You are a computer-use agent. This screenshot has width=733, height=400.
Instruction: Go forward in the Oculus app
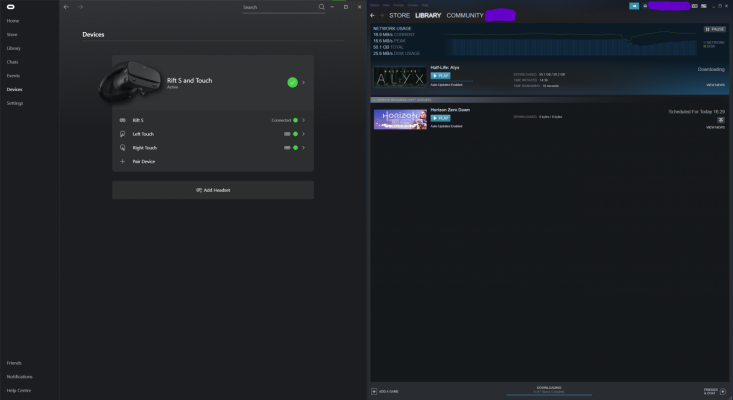[80, 7]
